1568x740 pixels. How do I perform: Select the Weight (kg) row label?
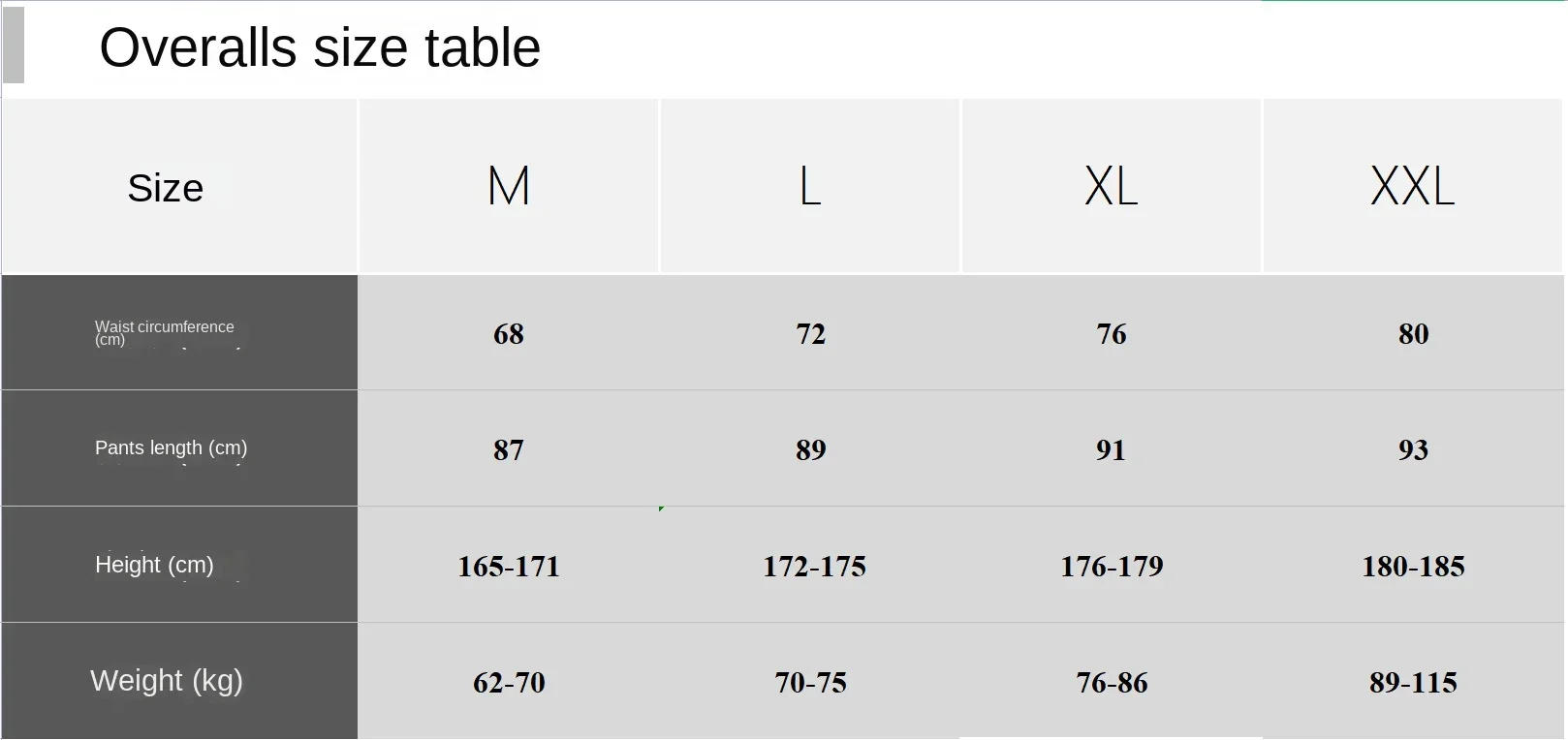point(167,680)
